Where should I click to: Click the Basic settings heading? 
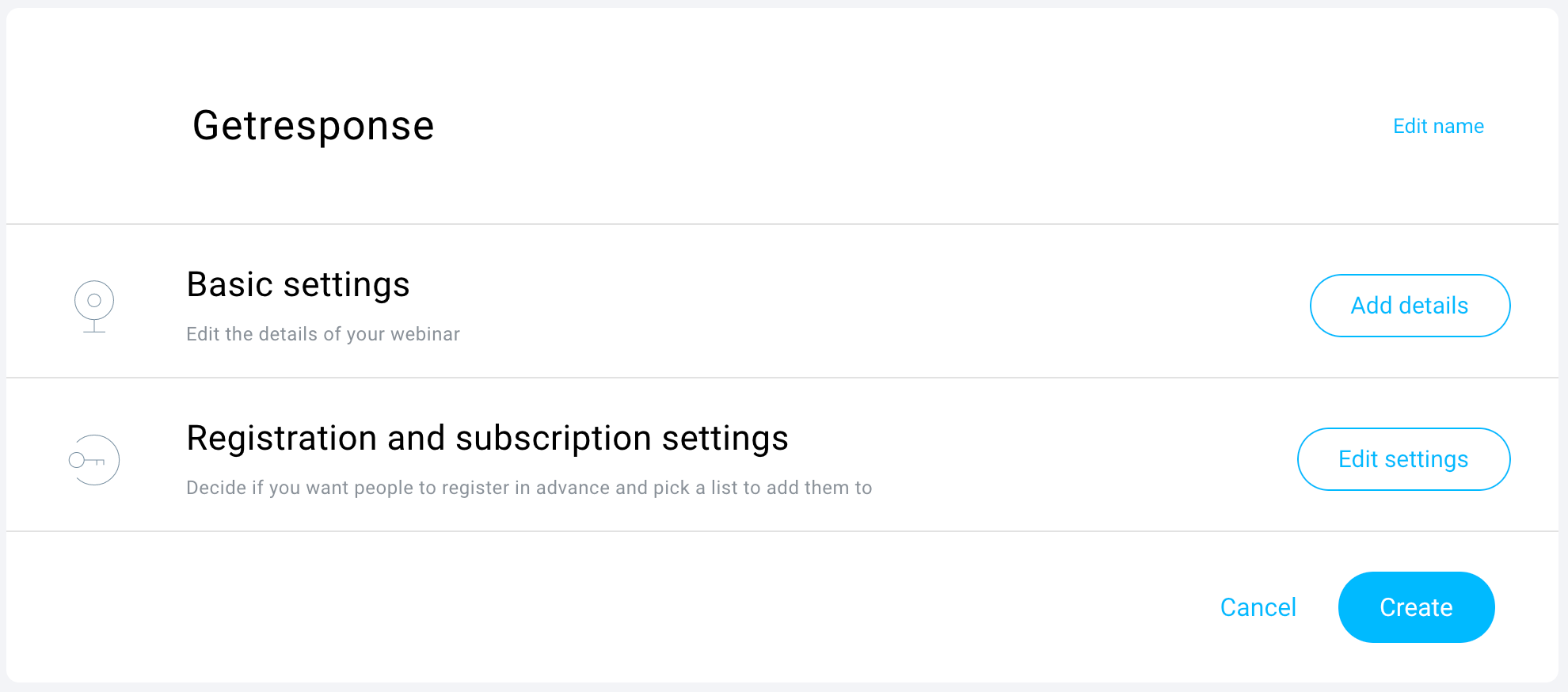[298, 285]
